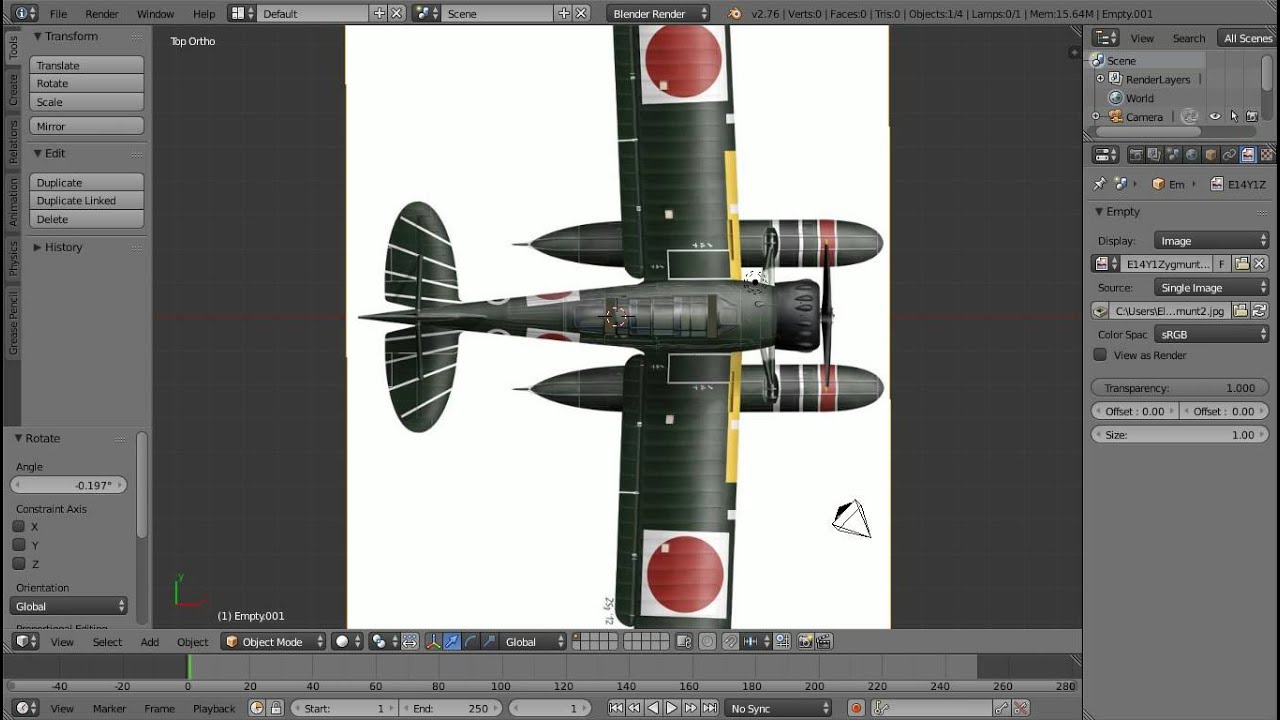The height and width of the screenshot is (720, 1280).
Task: Open the Object Mode dropdown
Action: (x=274, y=642)
